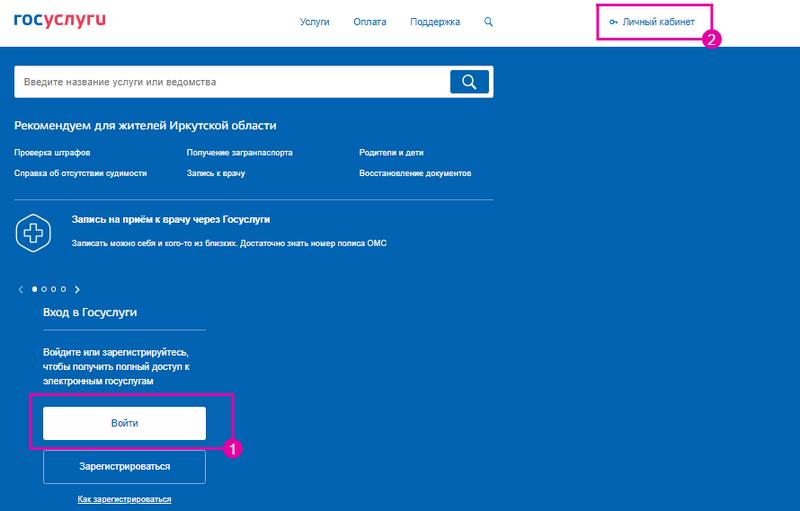Viewport: 800px width, 511px height.
Task: Open Получение загранпаспорта link
Action: pyautogui.click(x=240, y=152)
